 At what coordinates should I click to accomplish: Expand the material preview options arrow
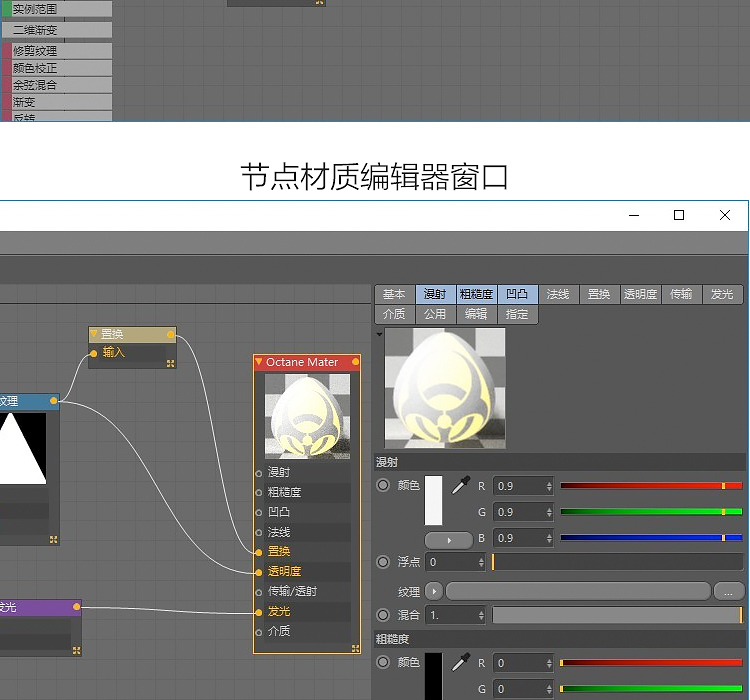tap(379, 334)
